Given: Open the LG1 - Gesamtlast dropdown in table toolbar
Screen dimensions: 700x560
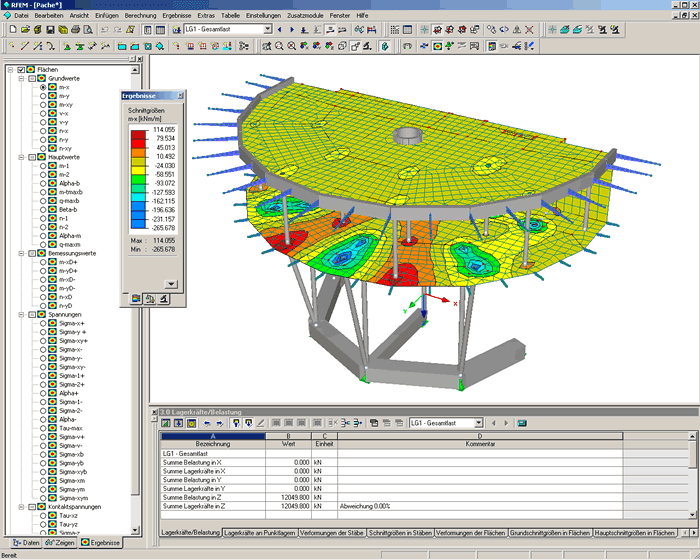Looking at the screenshot, I should 479,423.
